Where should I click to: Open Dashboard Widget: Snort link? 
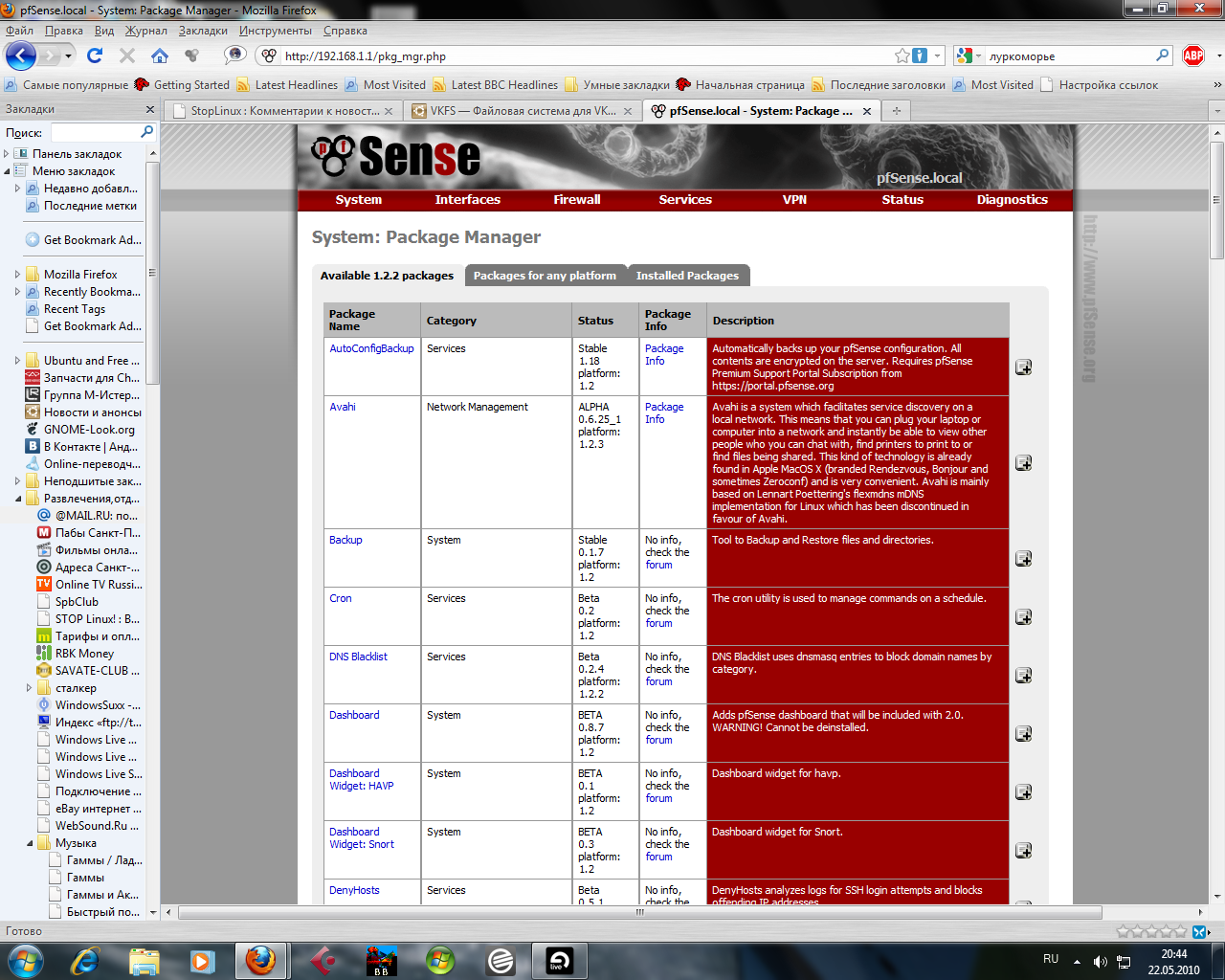pos(362,838)
